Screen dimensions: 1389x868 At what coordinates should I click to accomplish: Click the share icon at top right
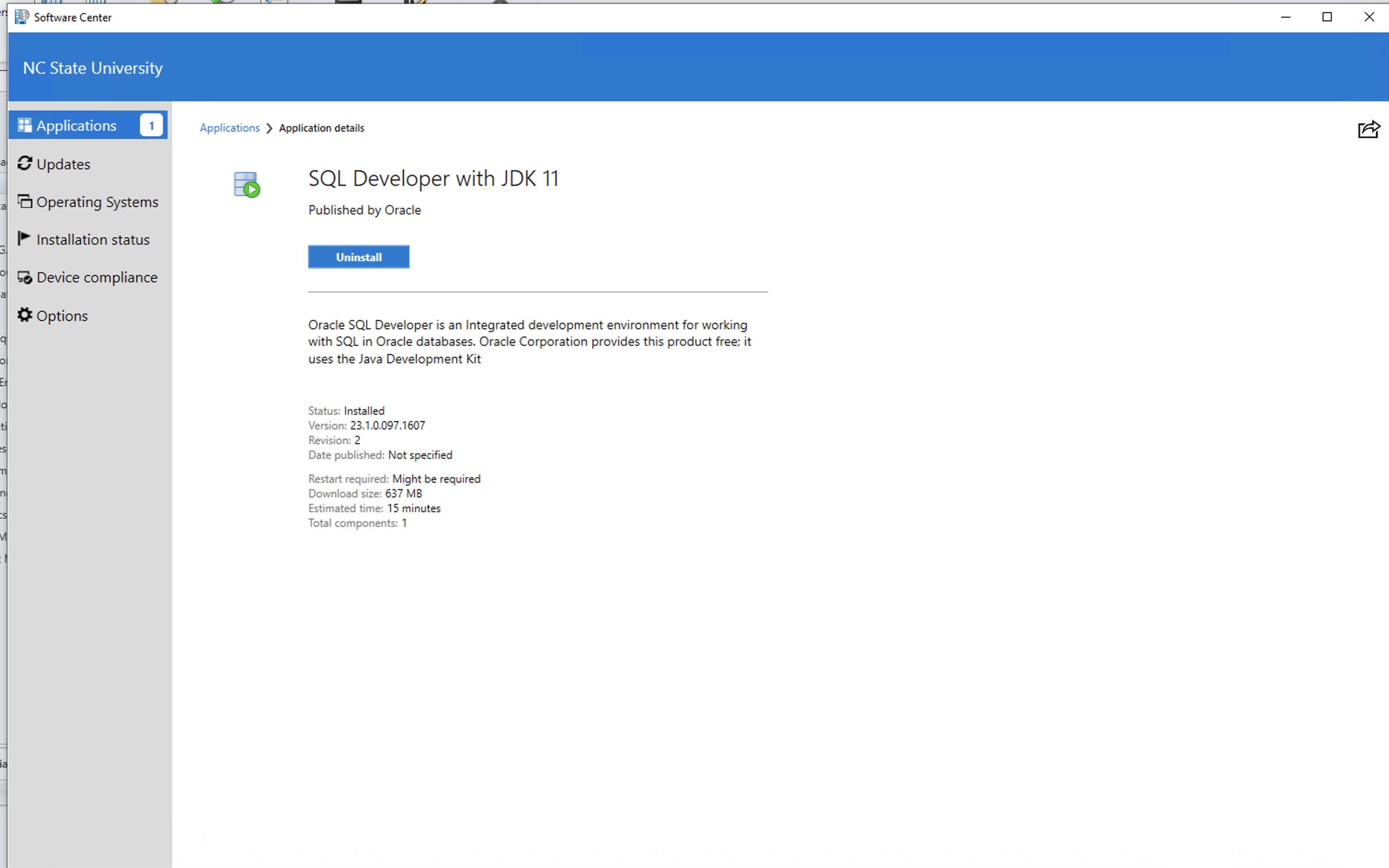pyautogui.click(x=1368, y=129)
